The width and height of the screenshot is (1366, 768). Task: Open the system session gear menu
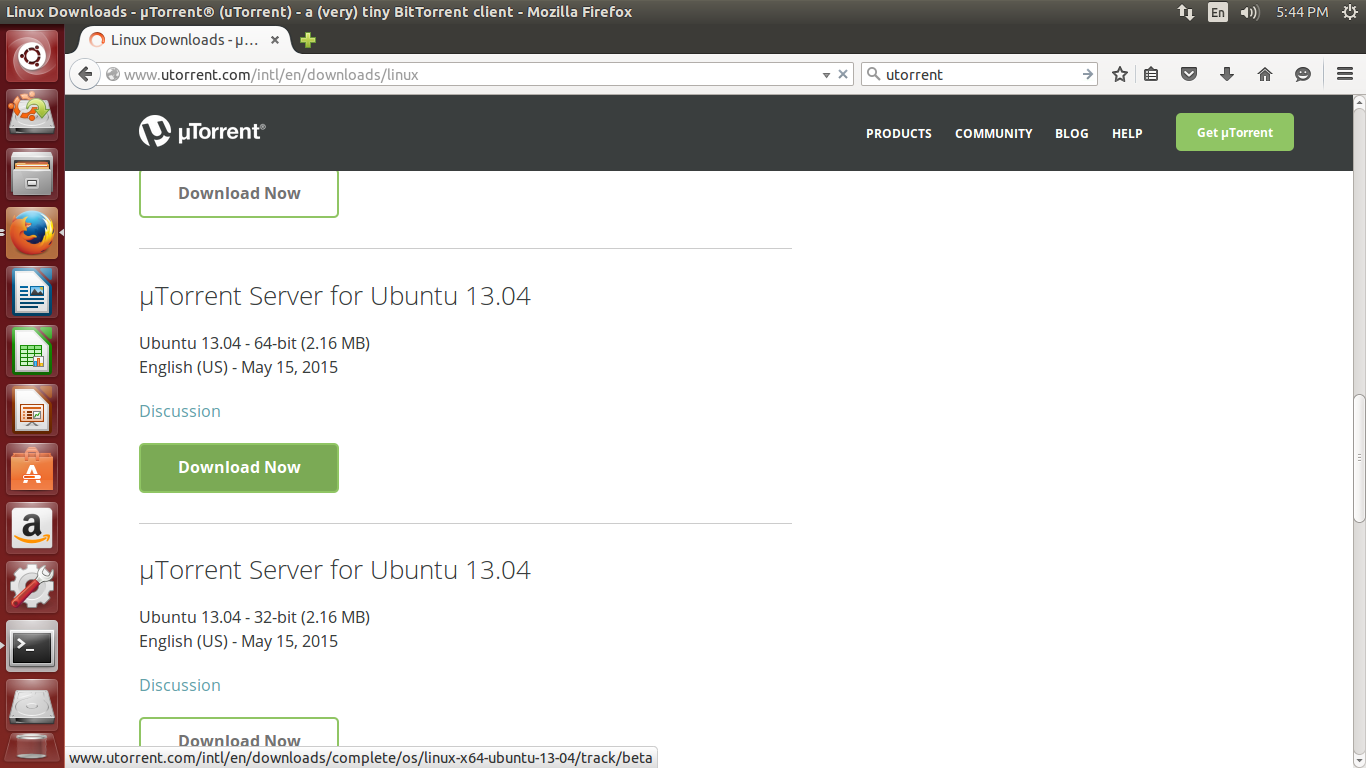click(x=1350, y=12)
